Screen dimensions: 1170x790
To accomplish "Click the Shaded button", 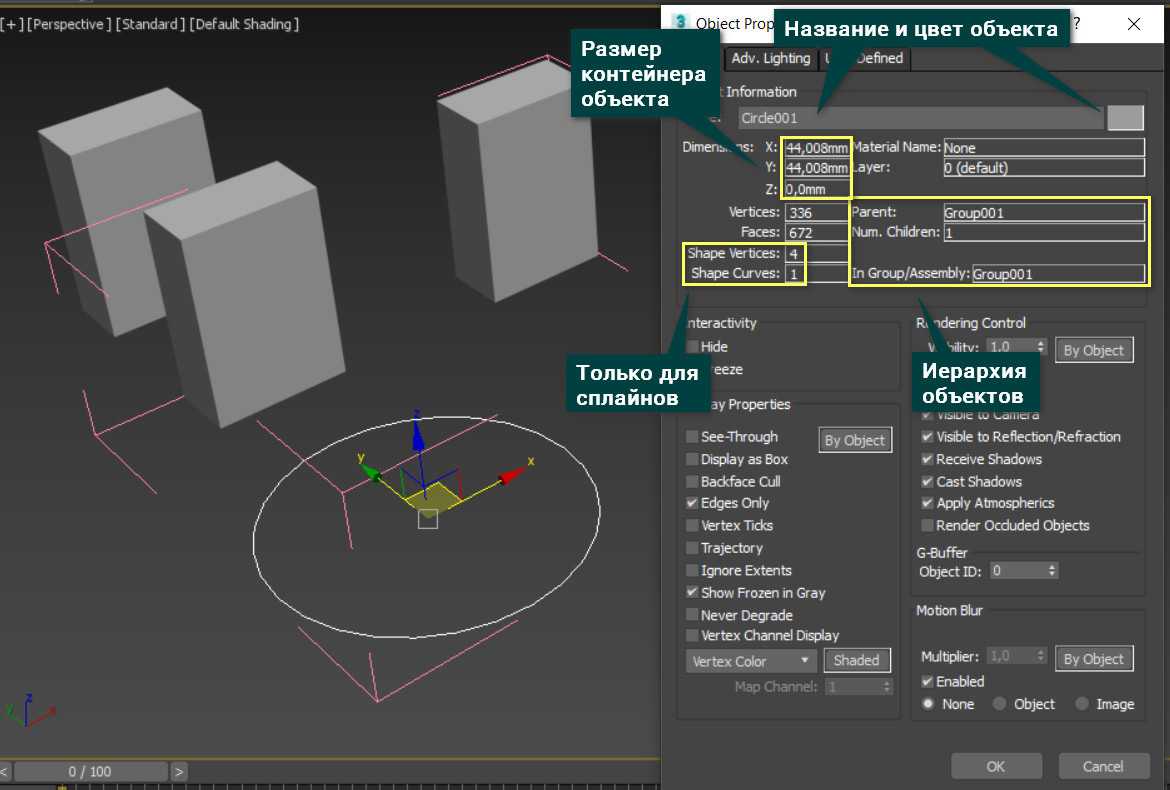I will (856, 661).
